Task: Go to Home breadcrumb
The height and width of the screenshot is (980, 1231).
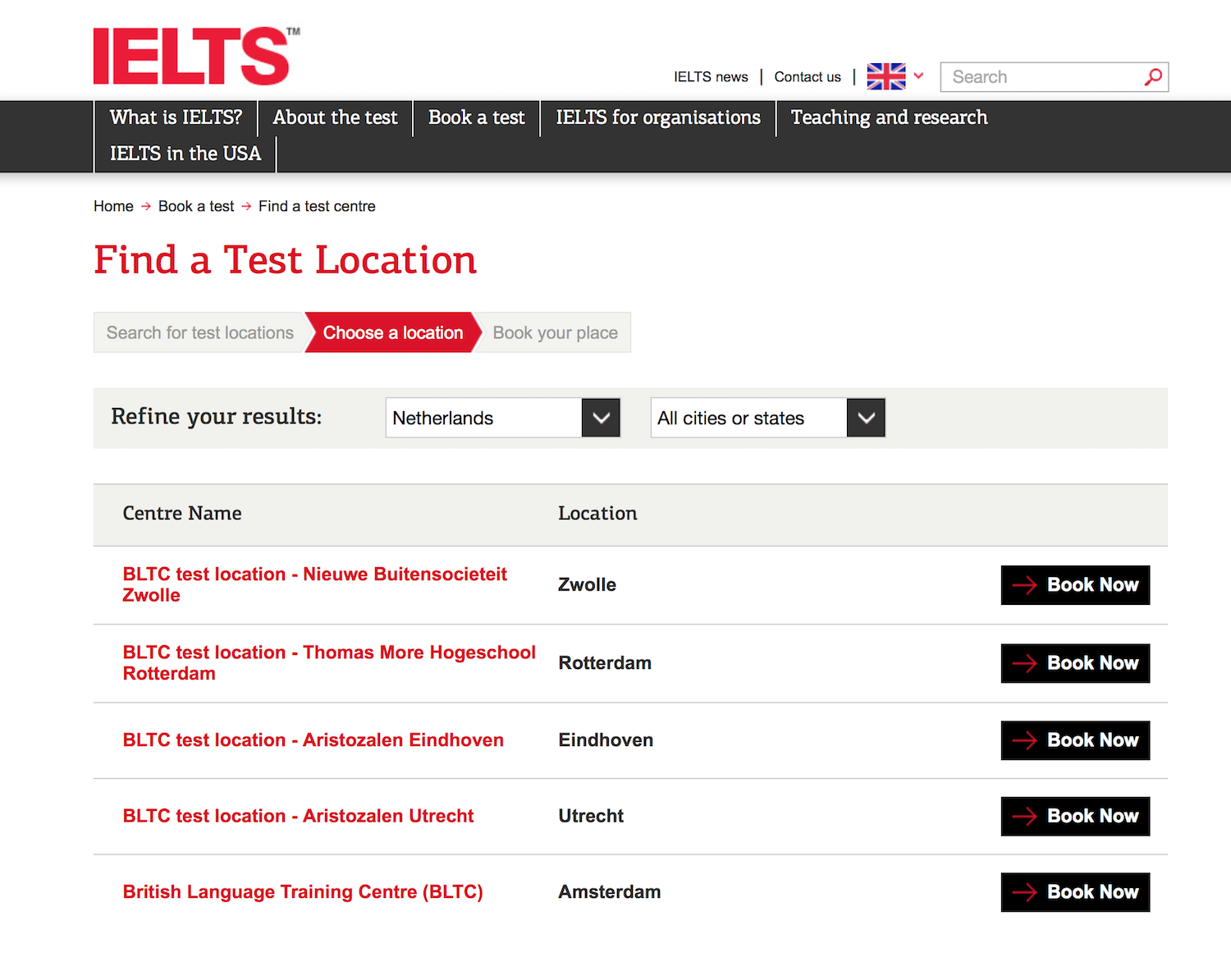Action: point(113,206)
